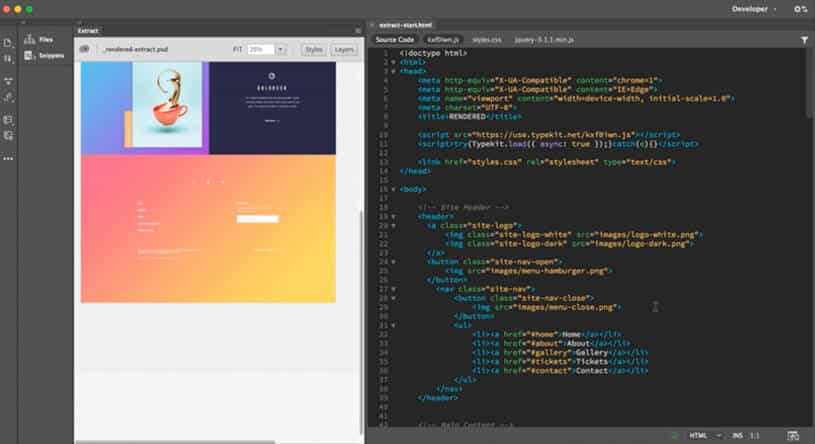
Task: Toggle INS insert mode in status bar
Action: click(x=736, y=435)
